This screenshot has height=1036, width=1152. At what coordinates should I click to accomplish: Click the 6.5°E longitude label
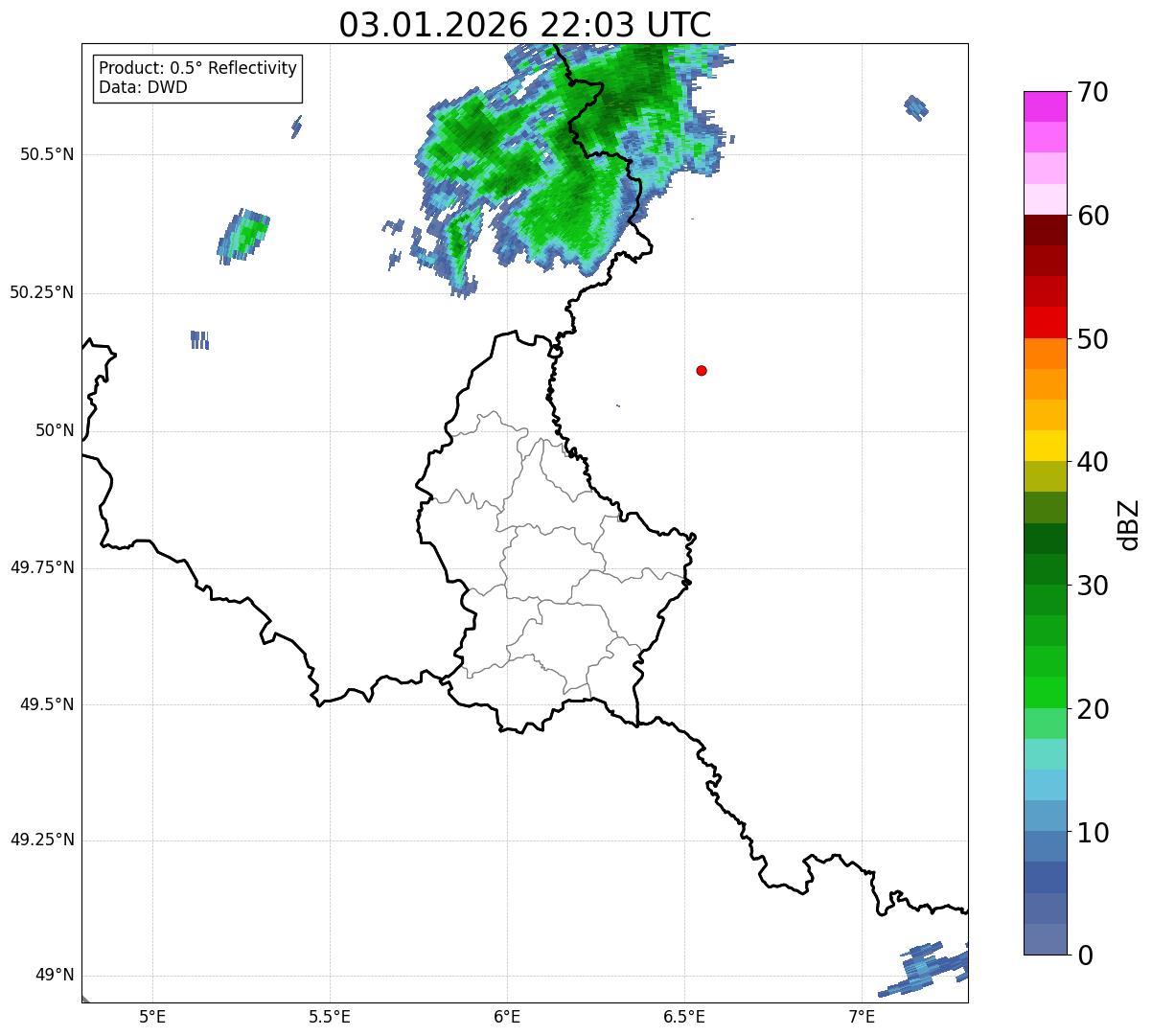(684, 1016)
